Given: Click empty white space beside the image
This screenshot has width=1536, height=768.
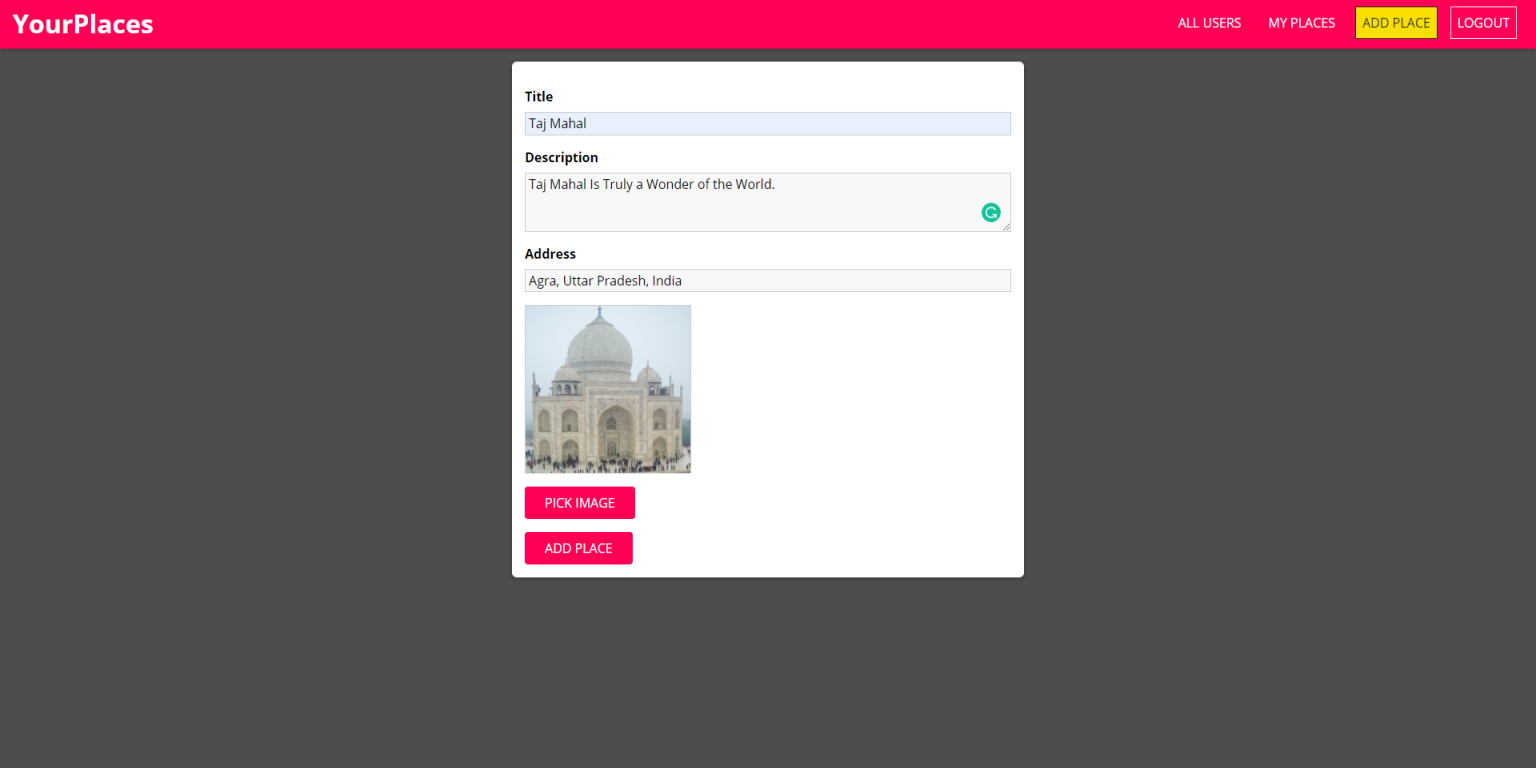Looking at the screenshot, I should (x=850, y=390).
